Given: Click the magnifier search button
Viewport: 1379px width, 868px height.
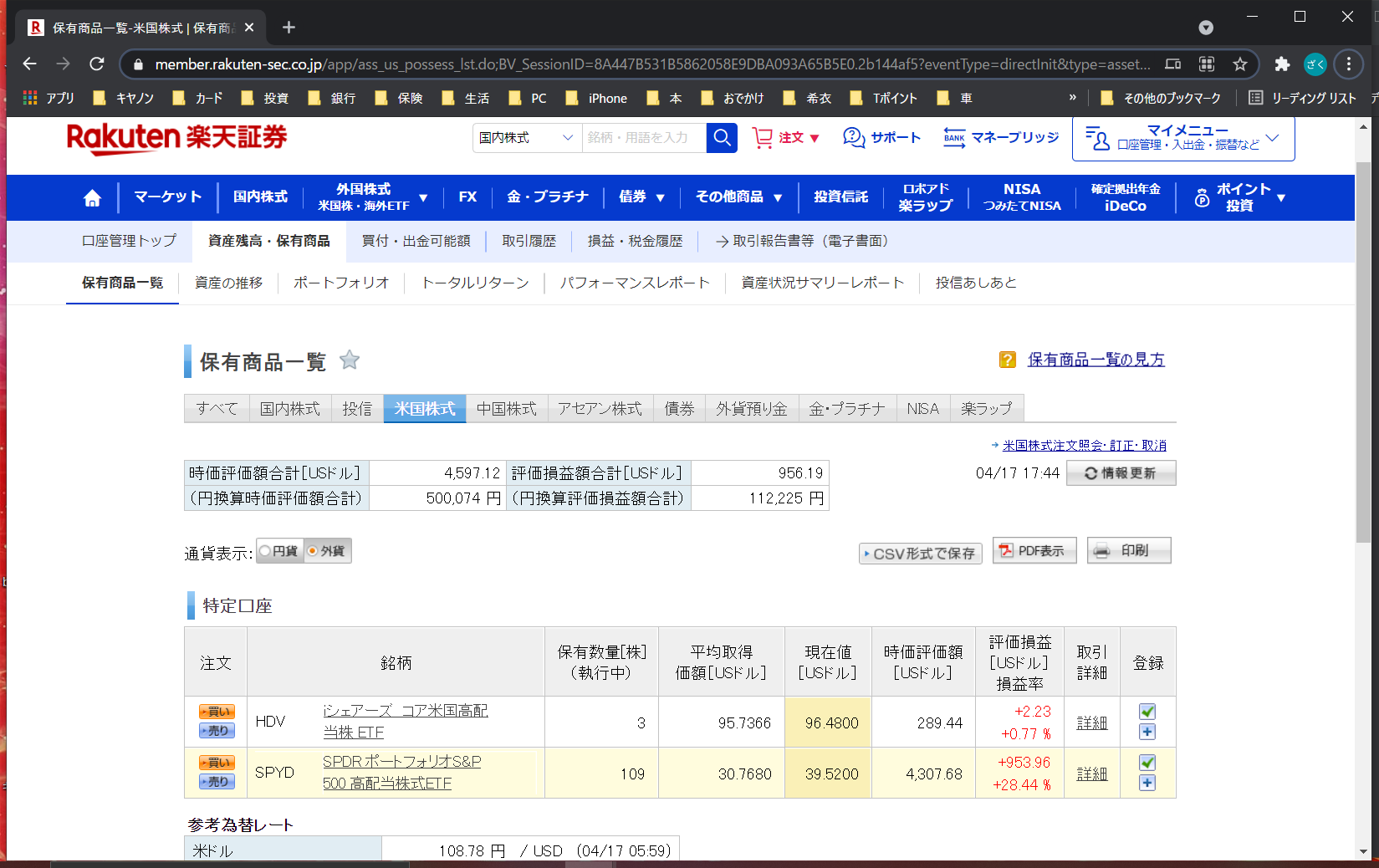Looking at the screenshot, I should click(x=723, y=137).
